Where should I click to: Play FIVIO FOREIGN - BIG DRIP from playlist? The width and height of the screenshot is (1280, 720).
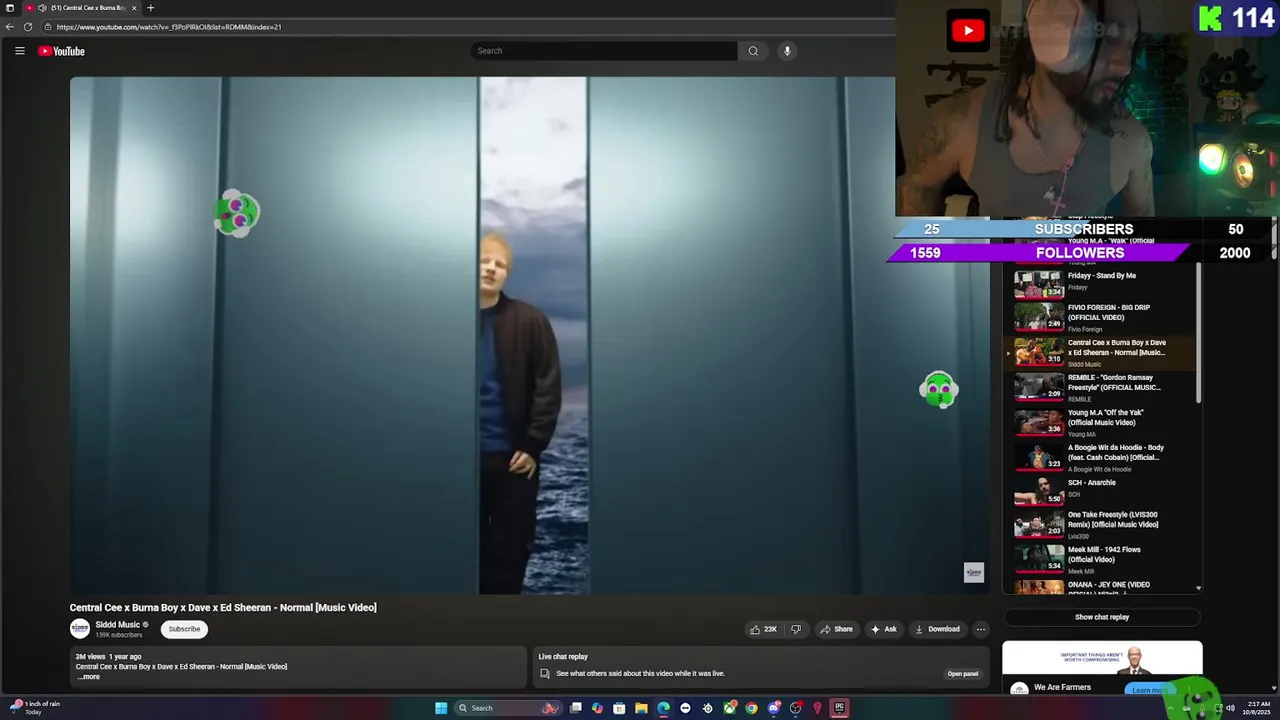tap(1100, 317)
